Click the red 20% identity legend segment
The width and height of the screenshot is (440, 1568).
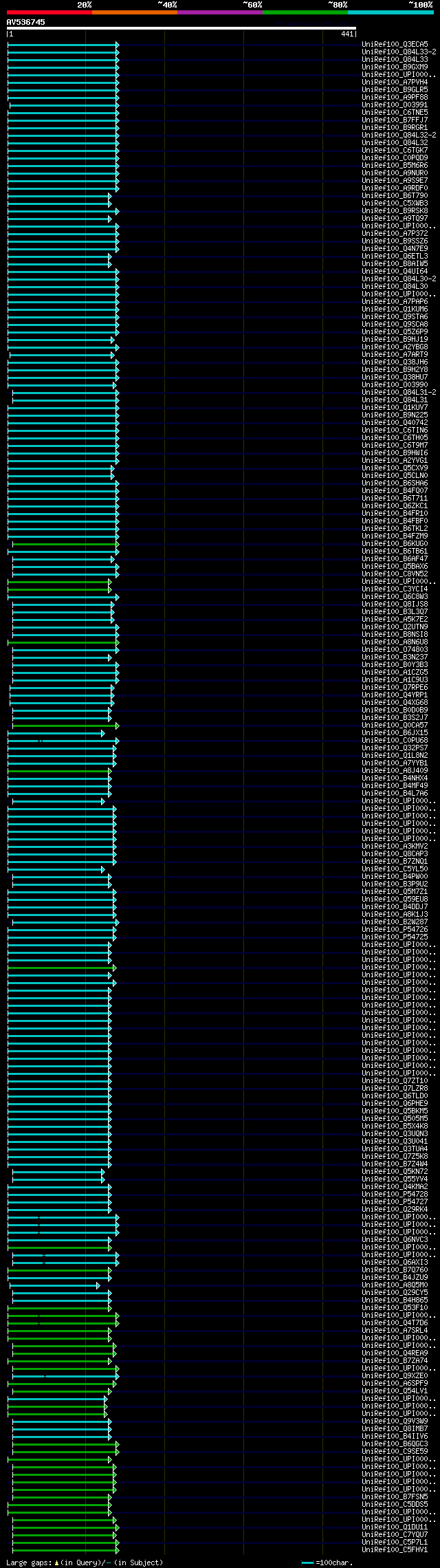point(49,12)
